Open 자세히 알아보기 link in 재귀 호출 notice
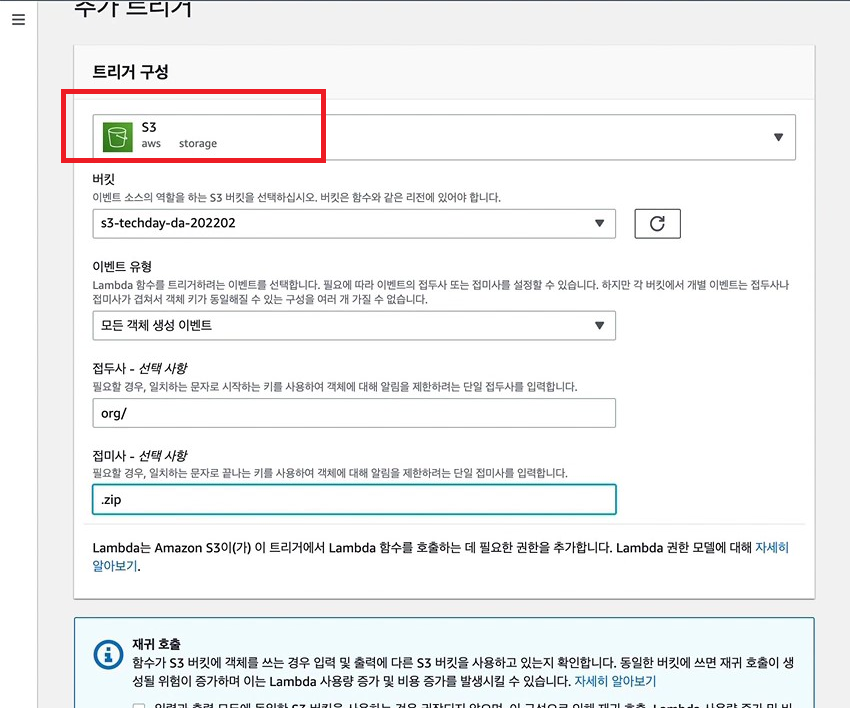 (x=615, y=681)
